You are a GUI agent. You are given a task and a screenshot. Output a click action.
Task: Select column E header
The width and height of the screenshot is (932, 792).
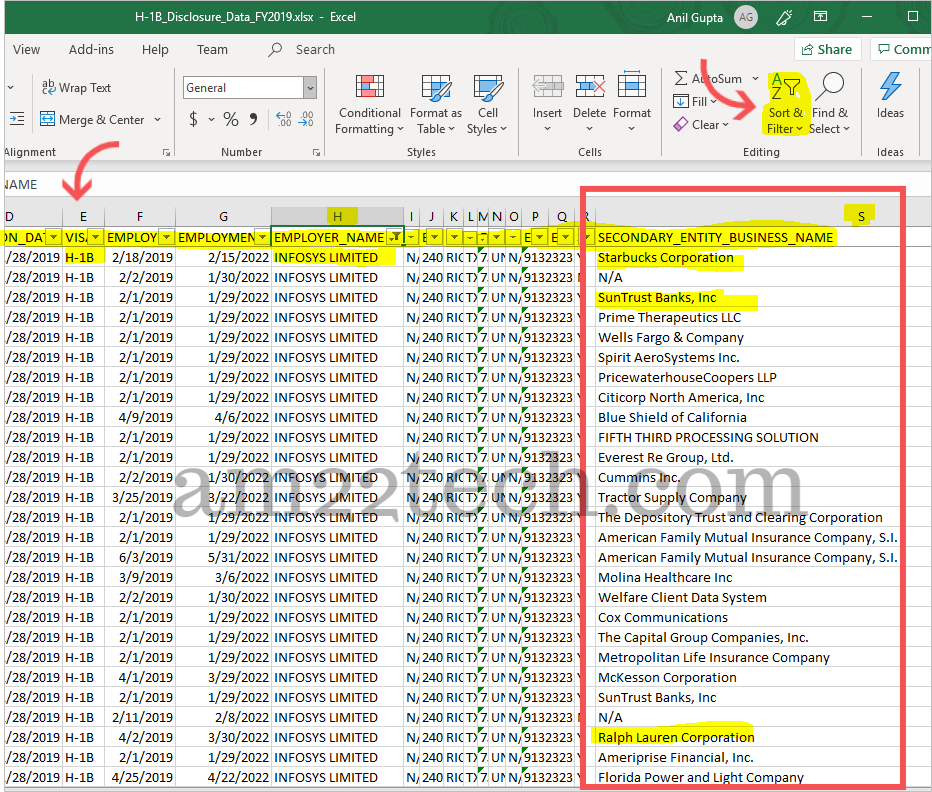point(83,216)
